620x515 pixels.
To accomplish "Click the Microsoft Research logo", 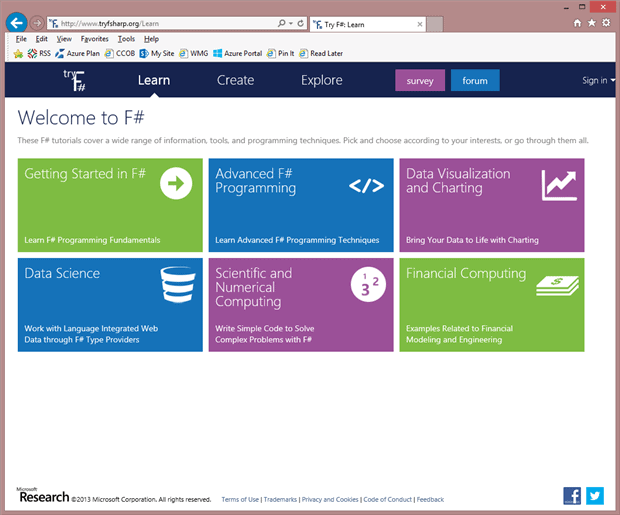I will (x=43, y=495).
